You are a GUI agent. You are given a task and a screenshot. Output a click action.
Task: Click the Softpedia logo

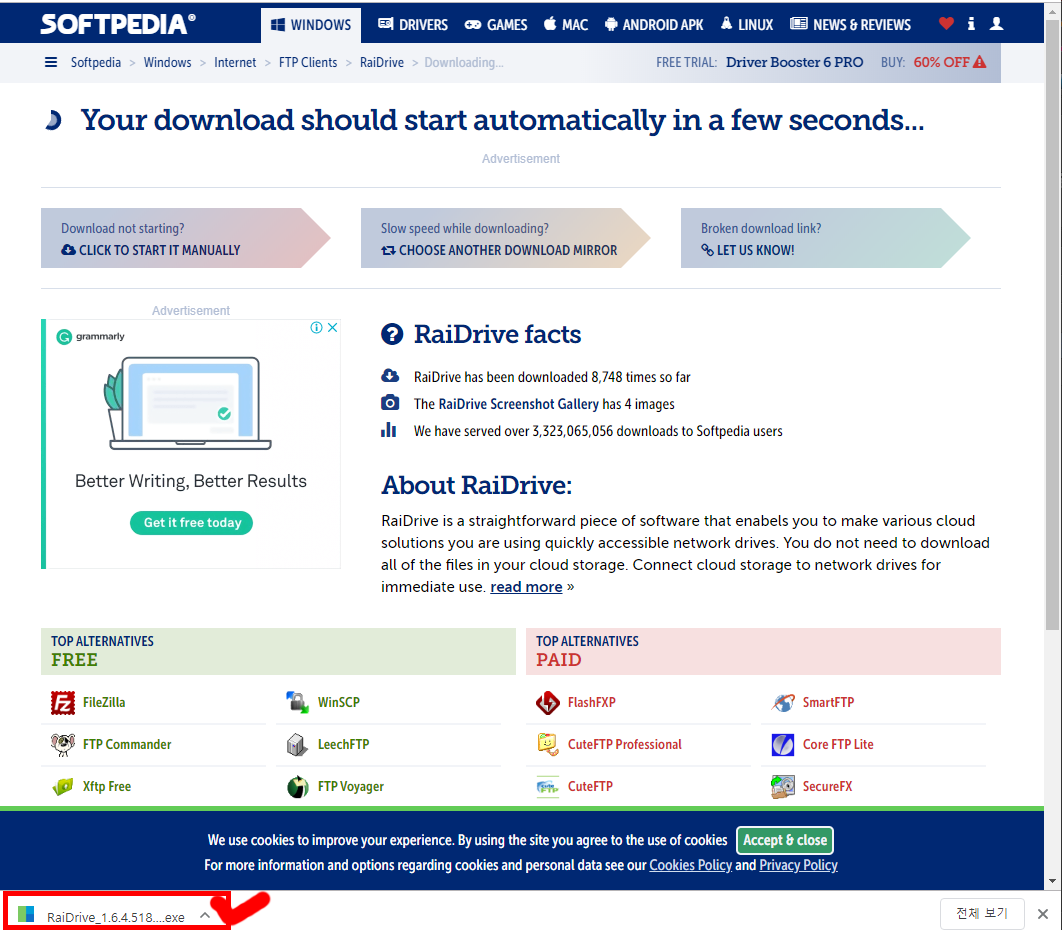(118, 24)
